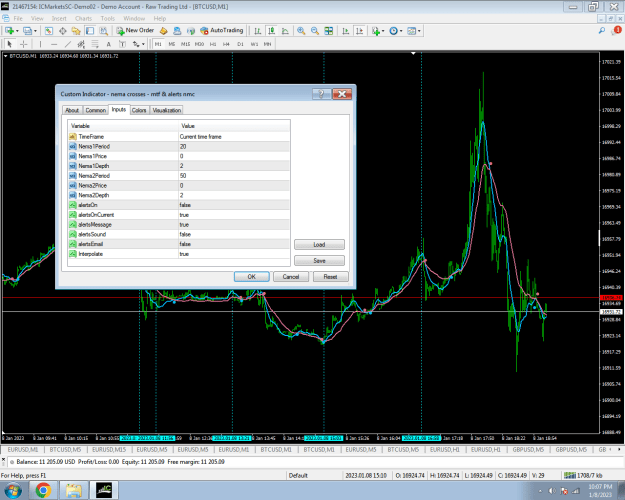The image size is (625, 500).
Task: Select the M15 timeframe button
Action: [185, 44]
